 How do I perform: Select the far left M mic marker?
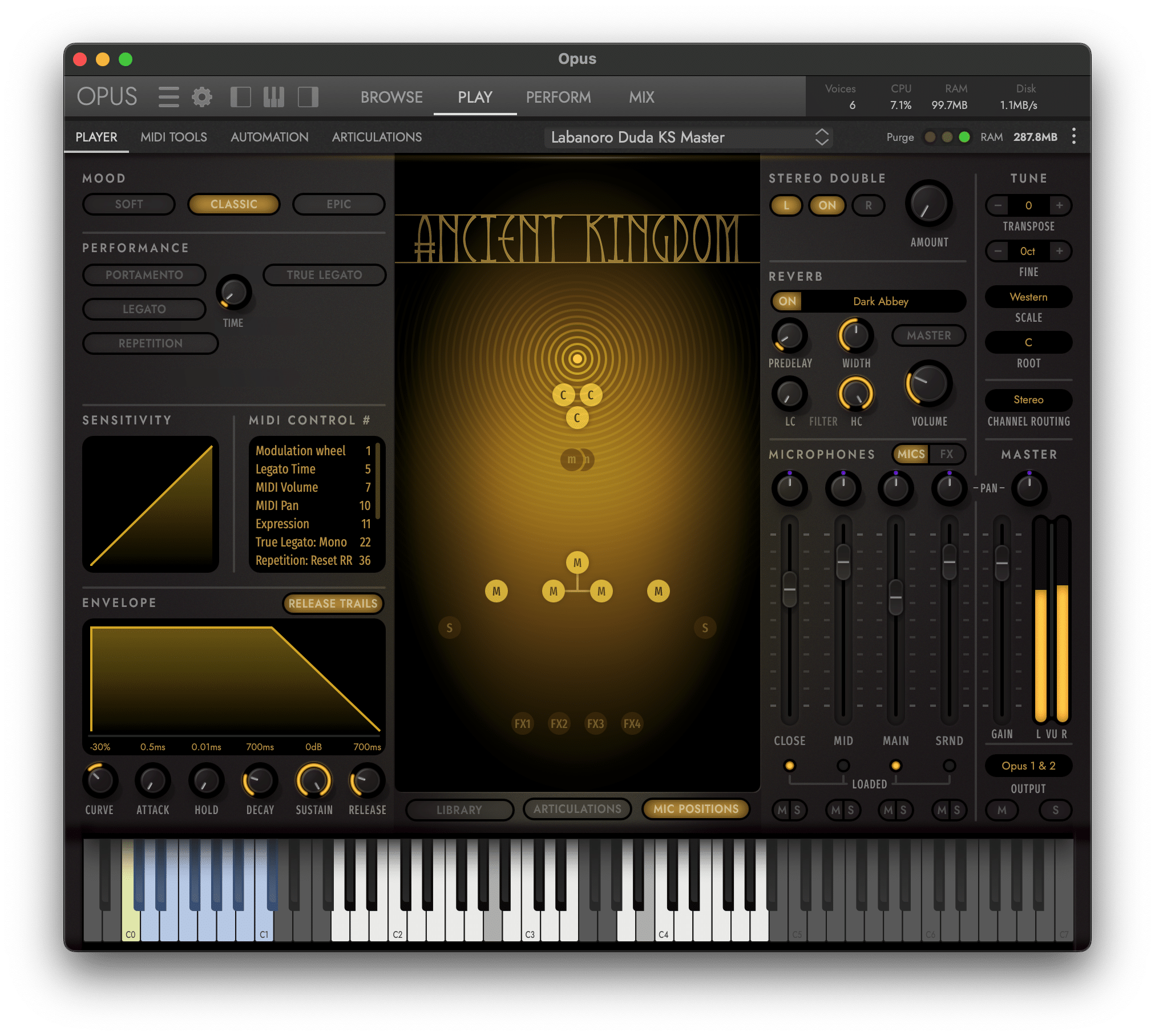pyautogui.click(x=496, y=591)
